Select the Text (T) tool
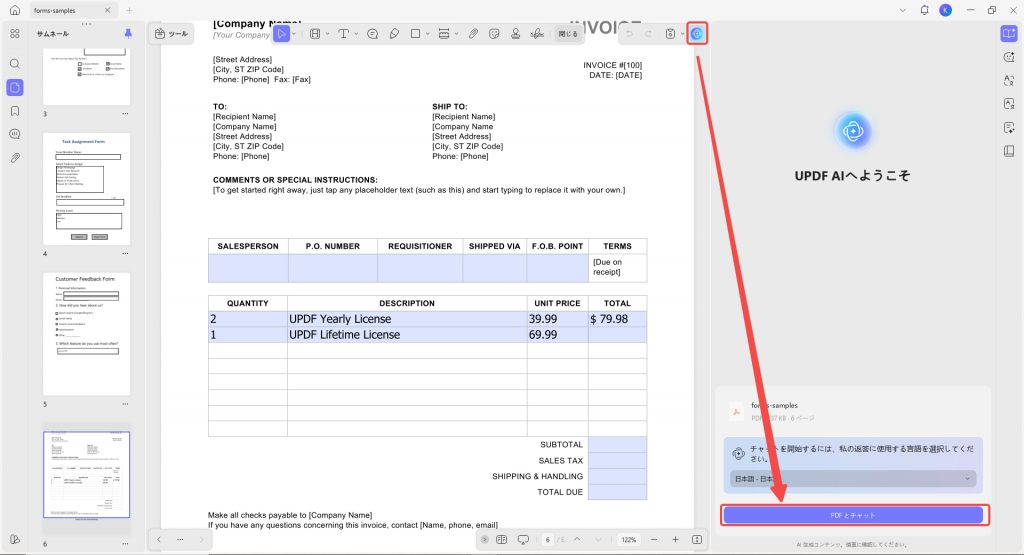Viewport: 1024px width, 555px height. [344, 34]
